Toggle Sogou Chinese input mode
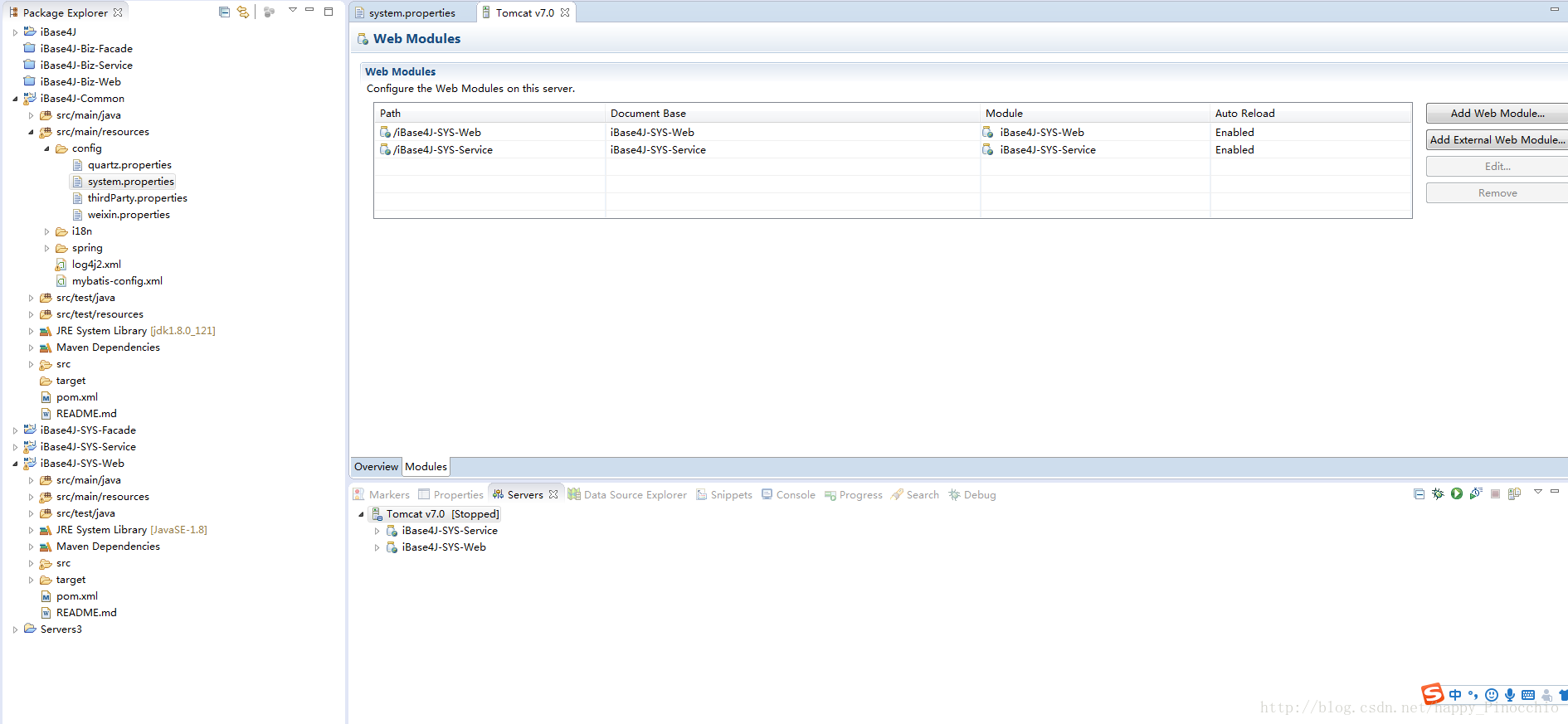The width and height of the screenshot is (1568, 724). pos(1455,695)
